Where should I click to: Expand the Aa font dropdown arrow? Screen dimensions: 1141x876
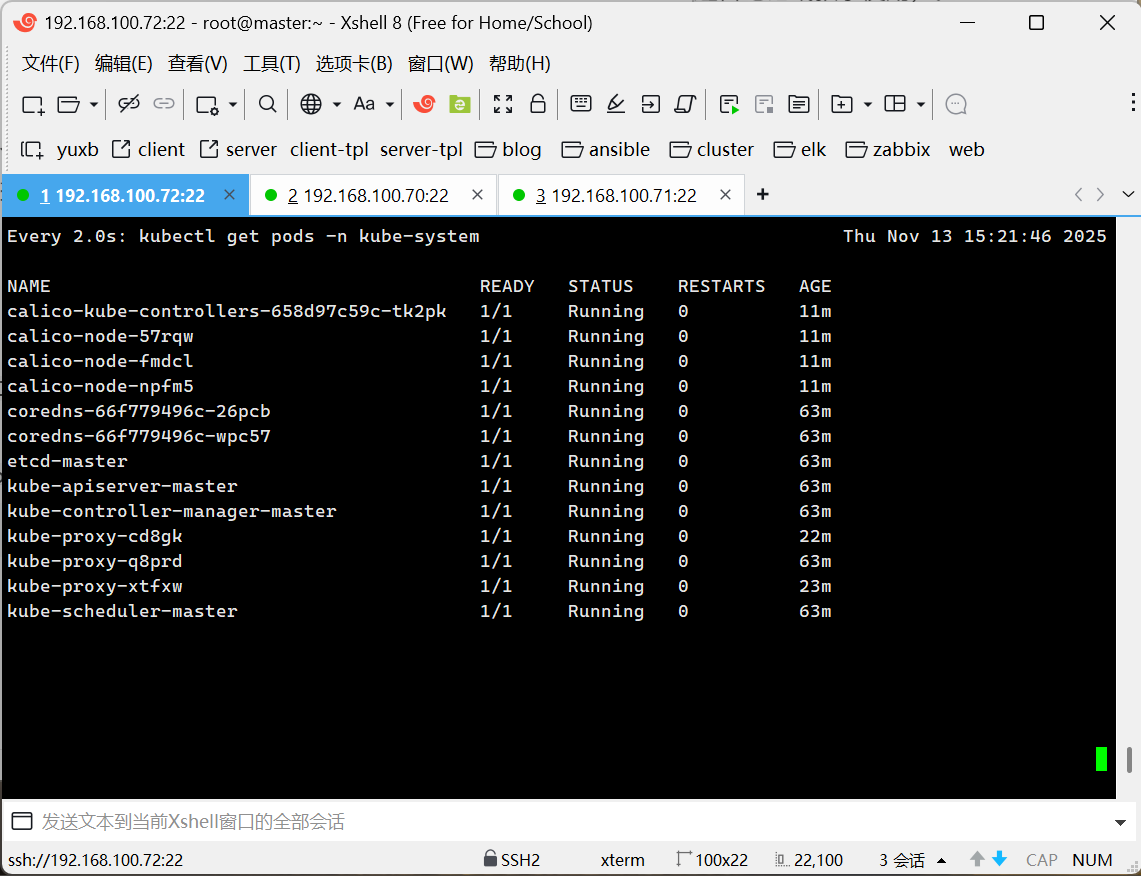[x=390, y=105]
